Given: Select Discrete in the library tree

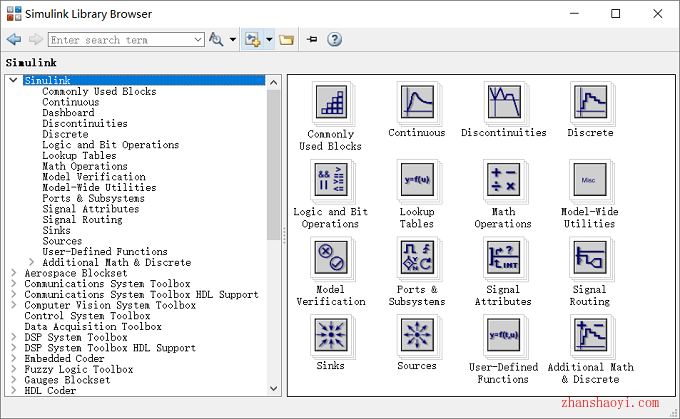Looking at the screenshot, I should [x=65, y=134].
